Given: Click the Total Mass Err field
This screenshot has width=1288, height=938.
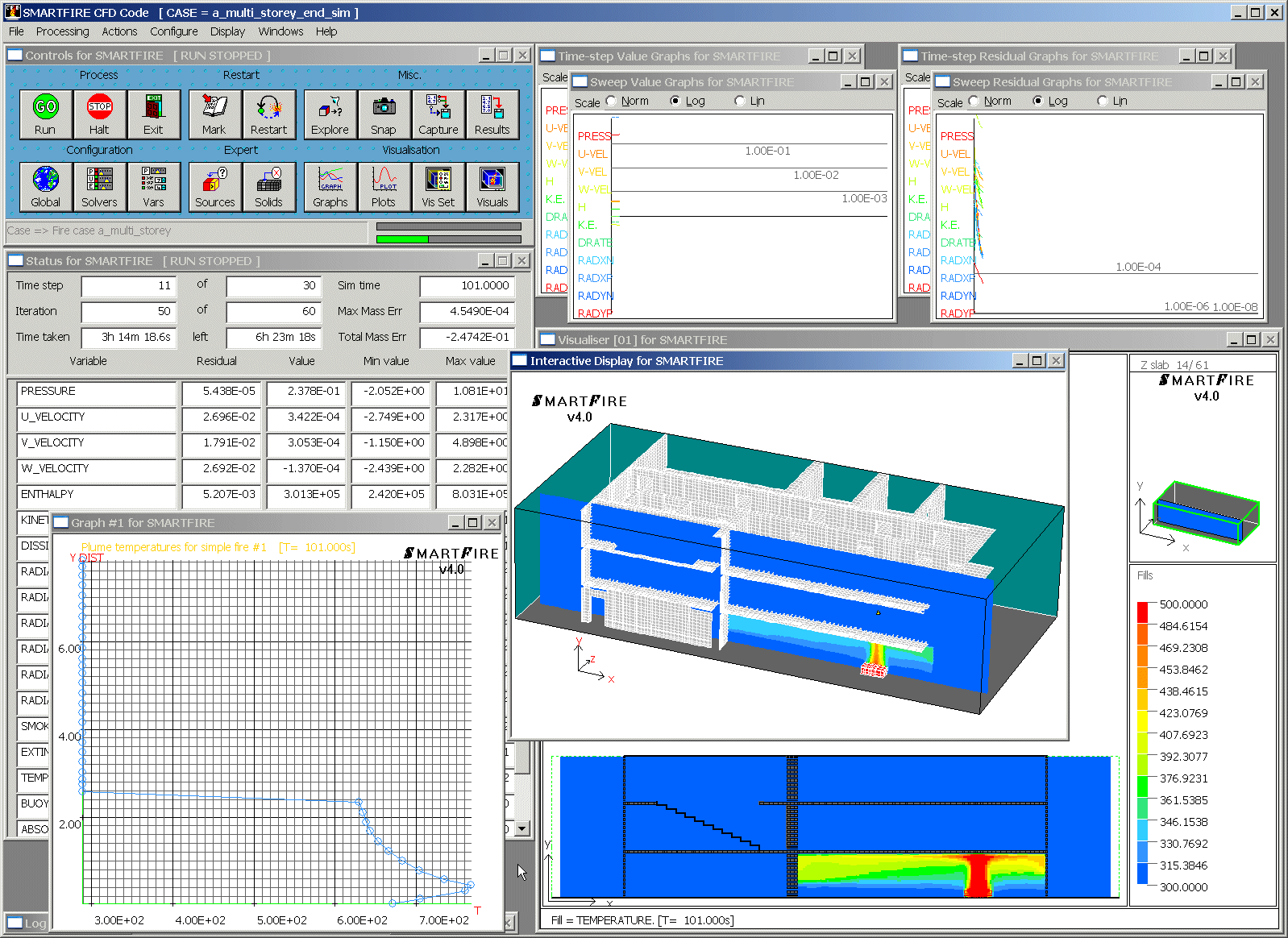Looking at the screenshot, I should click(467, 338).
